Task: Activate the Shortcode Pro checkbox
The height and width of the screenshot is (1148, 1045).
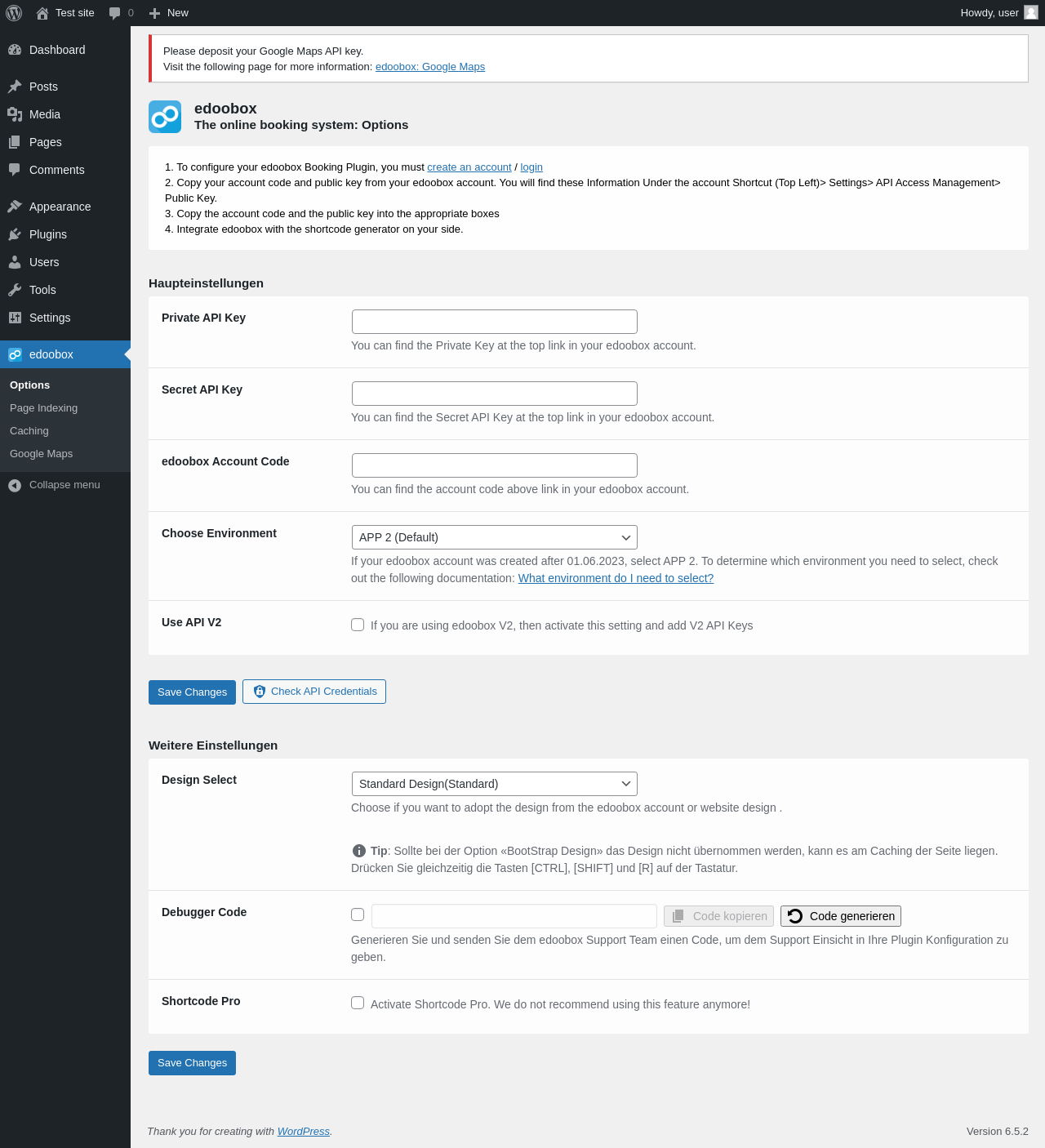Action: [x=358, y=1003]
